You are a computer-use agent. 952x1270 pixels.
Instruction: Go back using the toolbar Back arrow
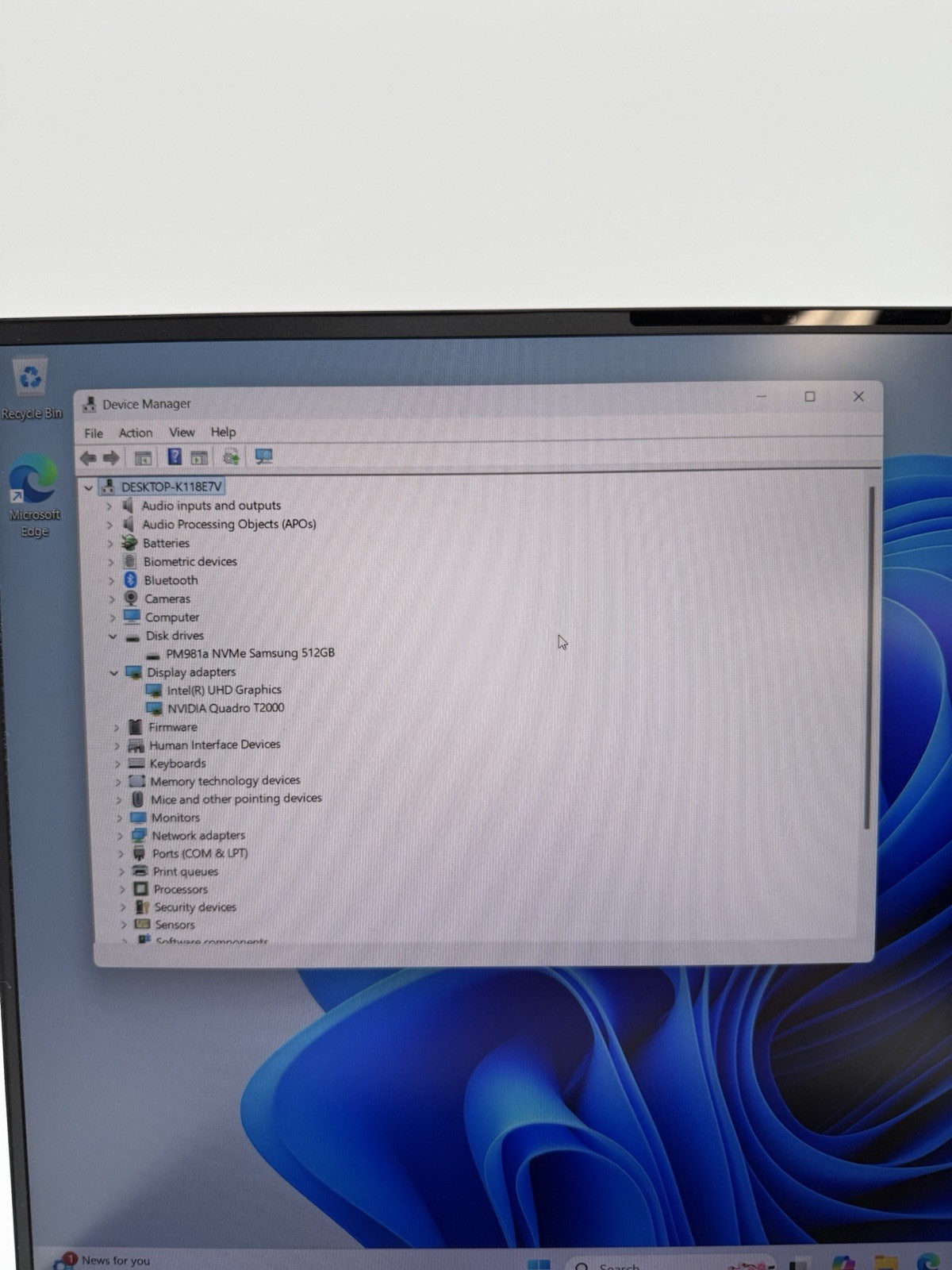pos(88,458)
